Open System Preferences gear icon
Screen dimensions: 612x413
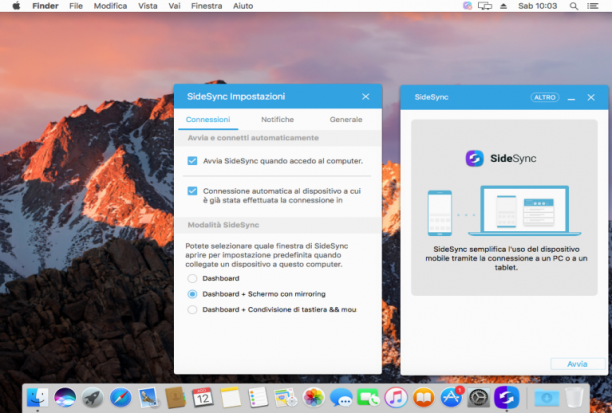[479, 397]
